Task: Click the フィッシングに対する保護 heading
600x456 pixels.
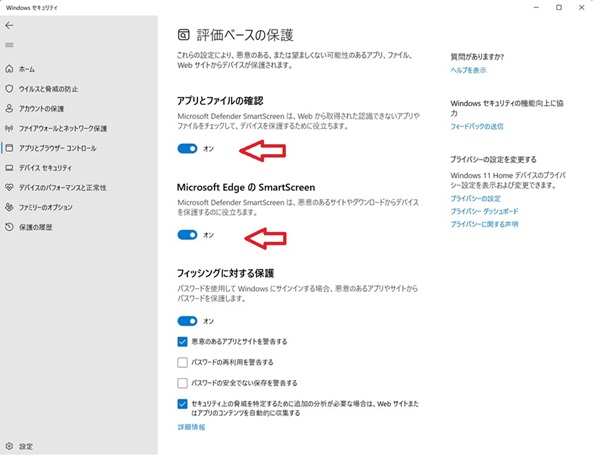Action: 225,273
